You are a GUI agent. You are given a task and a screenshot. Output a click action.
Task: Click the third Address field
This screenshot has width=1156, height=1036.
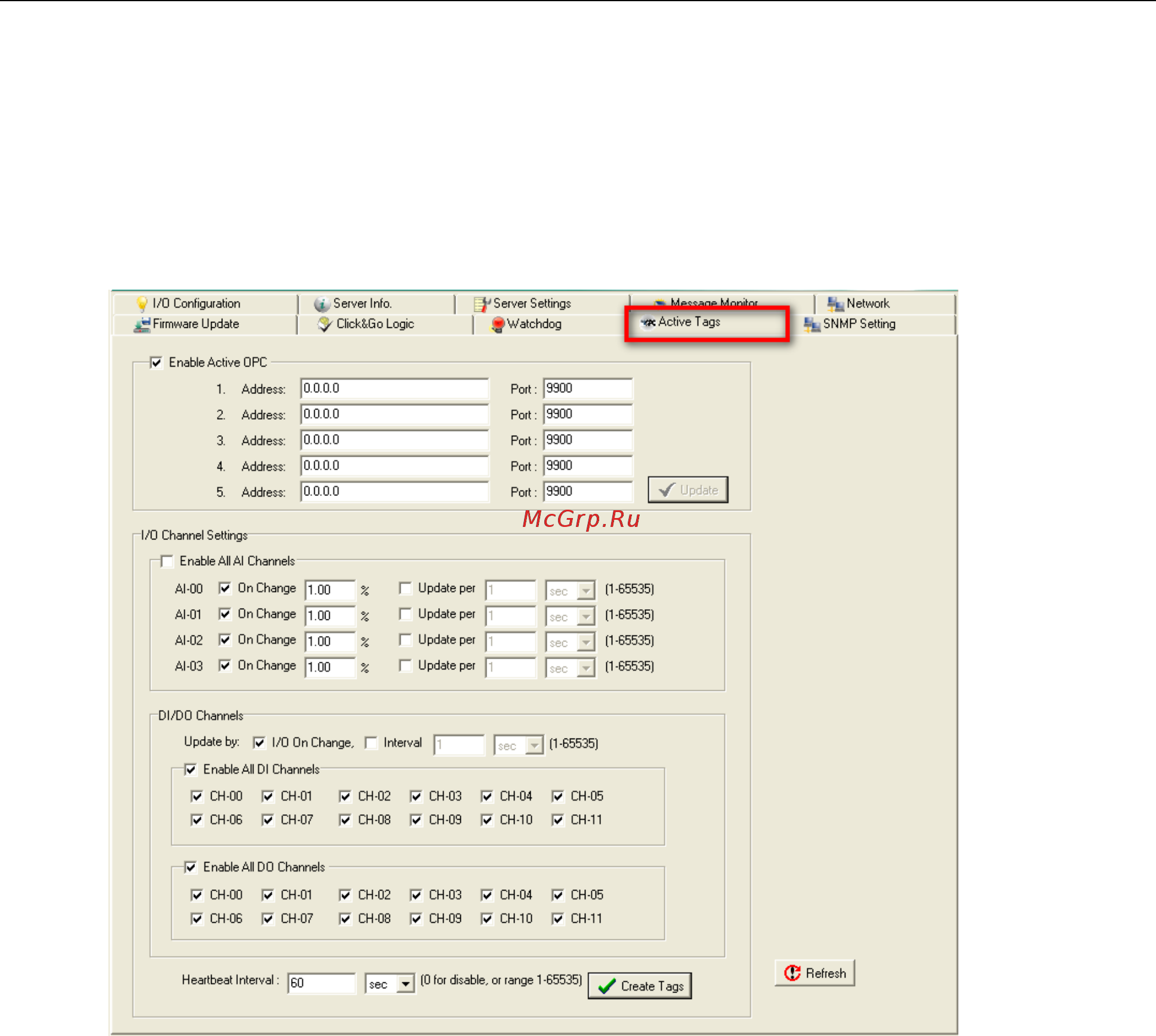click(395, 440)
